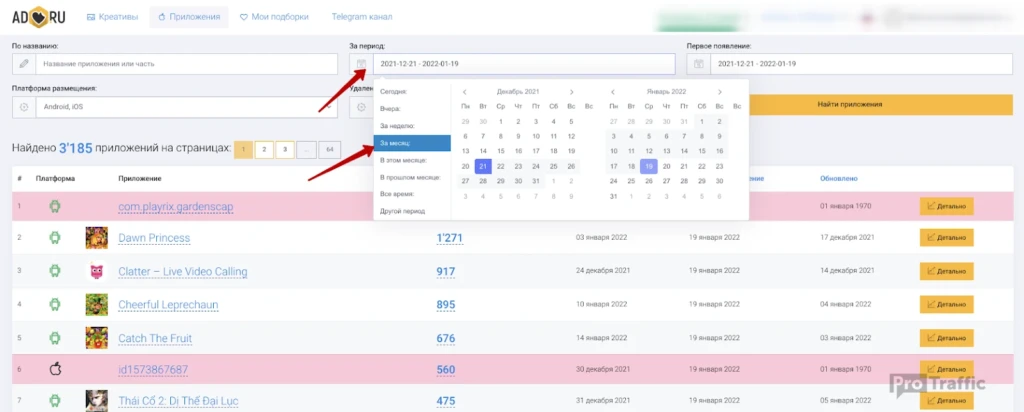Click the pencil icon beside name field

click(x=24, y=64)
